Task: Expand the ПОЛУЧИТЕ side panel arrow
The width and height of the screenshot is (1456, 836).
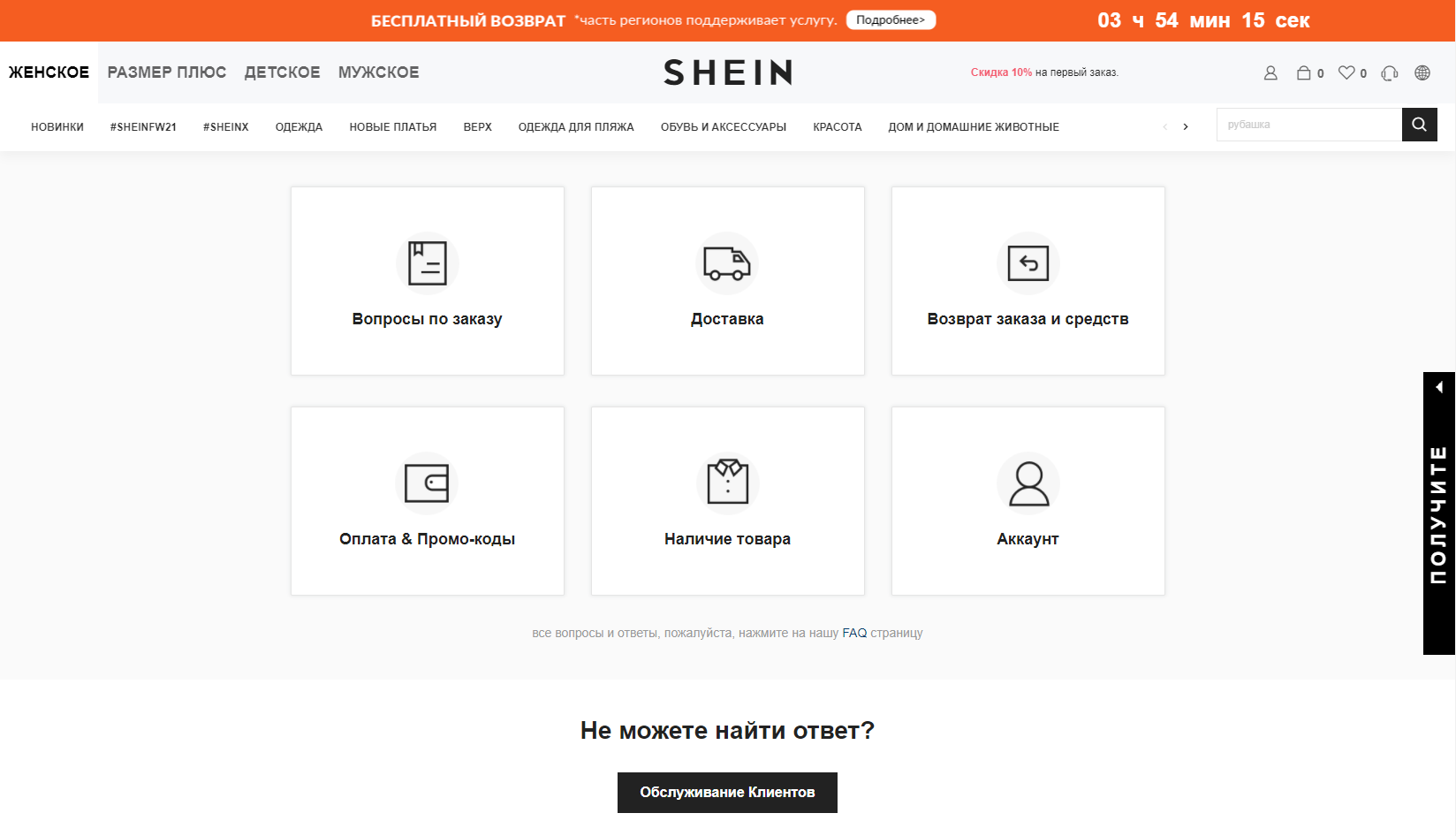Action: pyautogui.click(x=1439, y=387)
